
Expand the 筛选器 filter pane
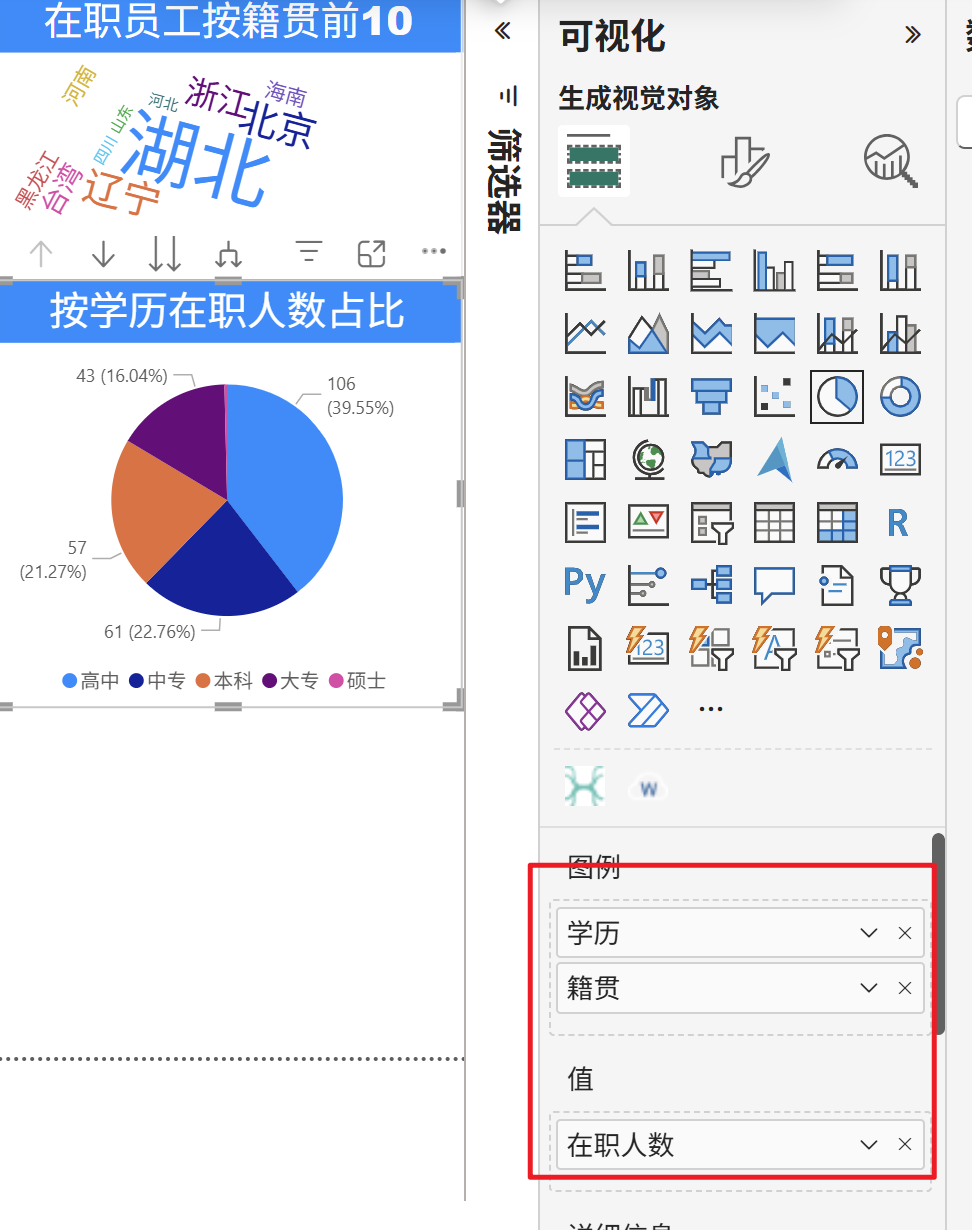pos(503,32)
